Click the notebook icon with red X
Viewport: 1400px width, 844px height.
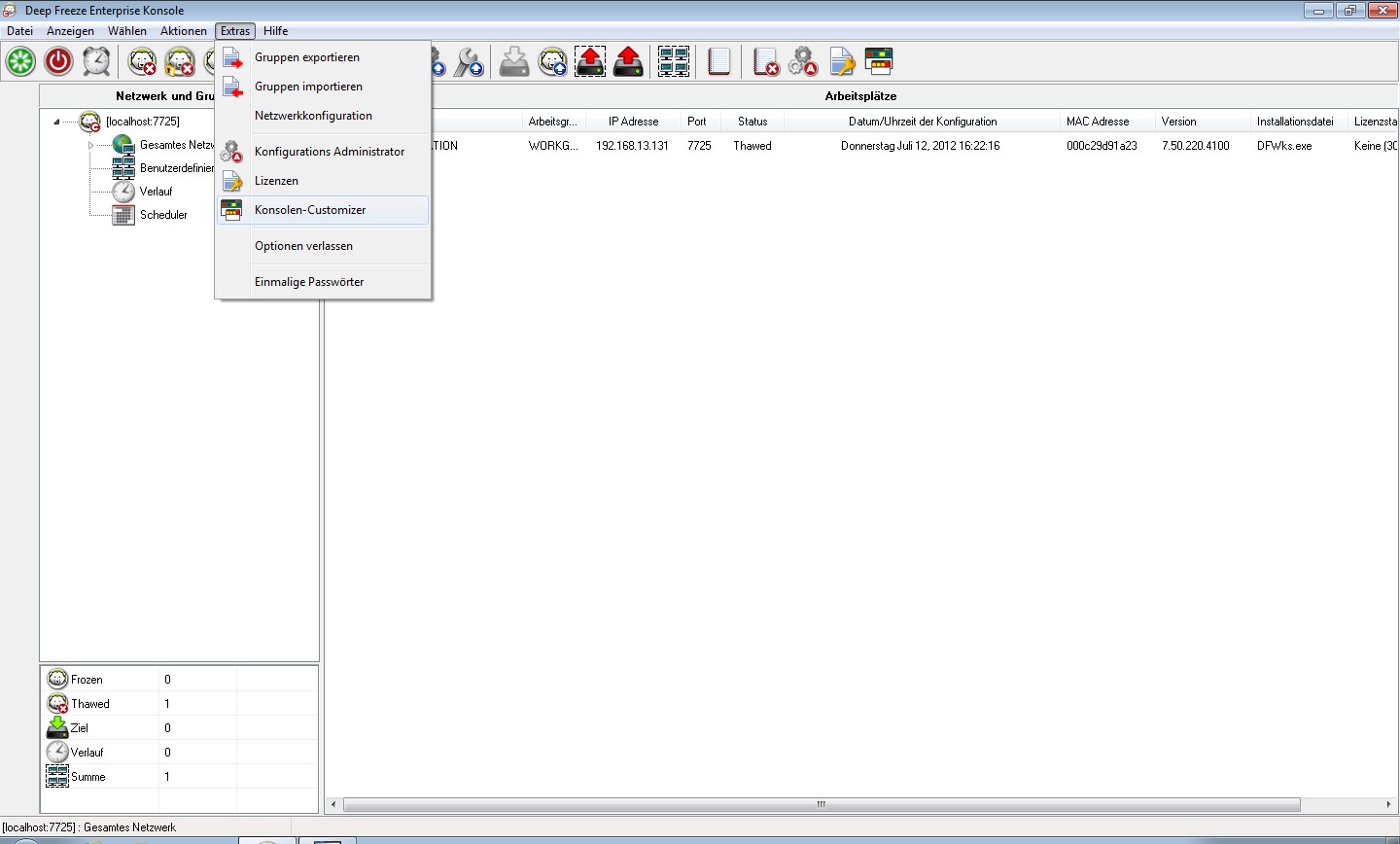click(x=766, y=61)
